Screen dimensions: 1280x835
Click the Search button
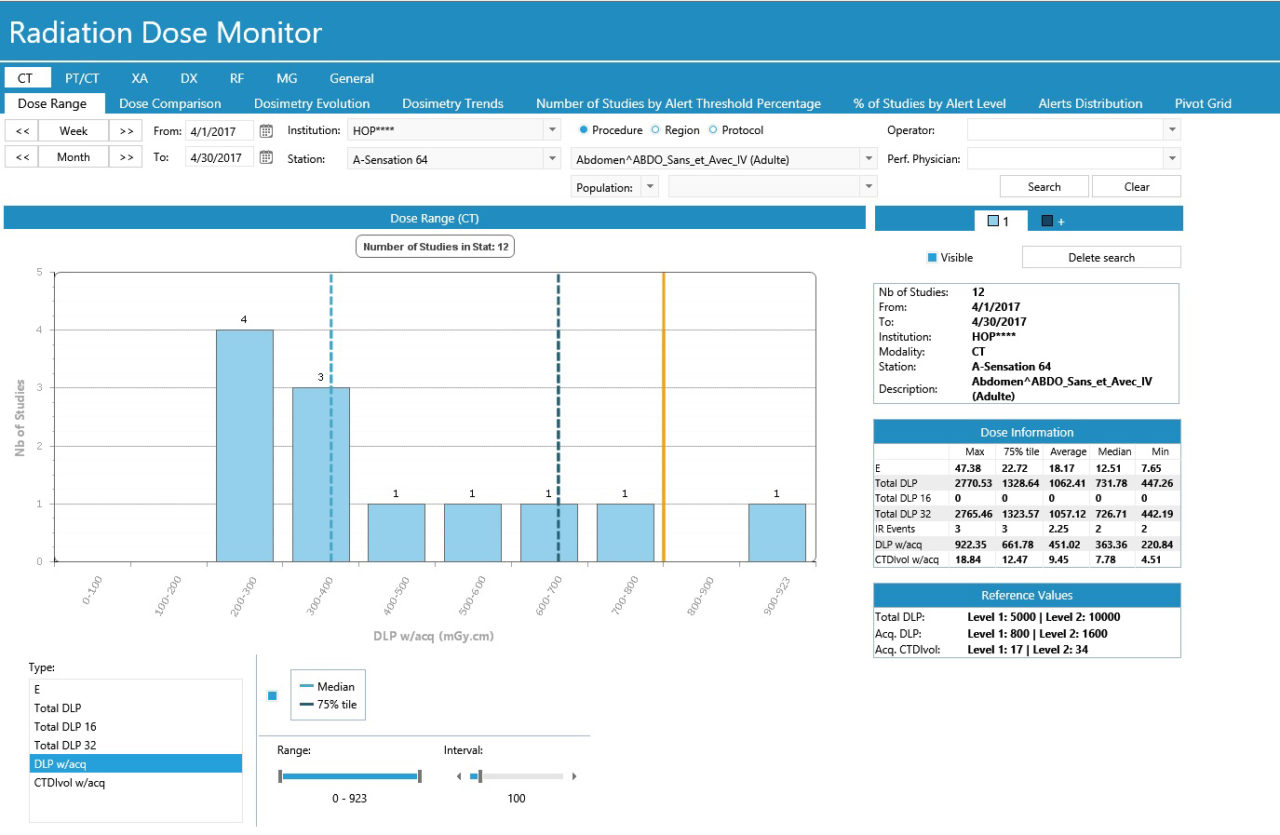click(1044, 187)
